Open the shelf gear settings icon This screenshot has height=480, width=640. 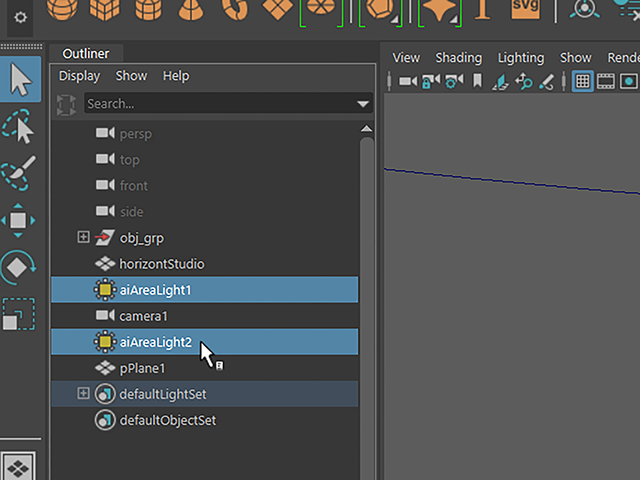(20, 18)
